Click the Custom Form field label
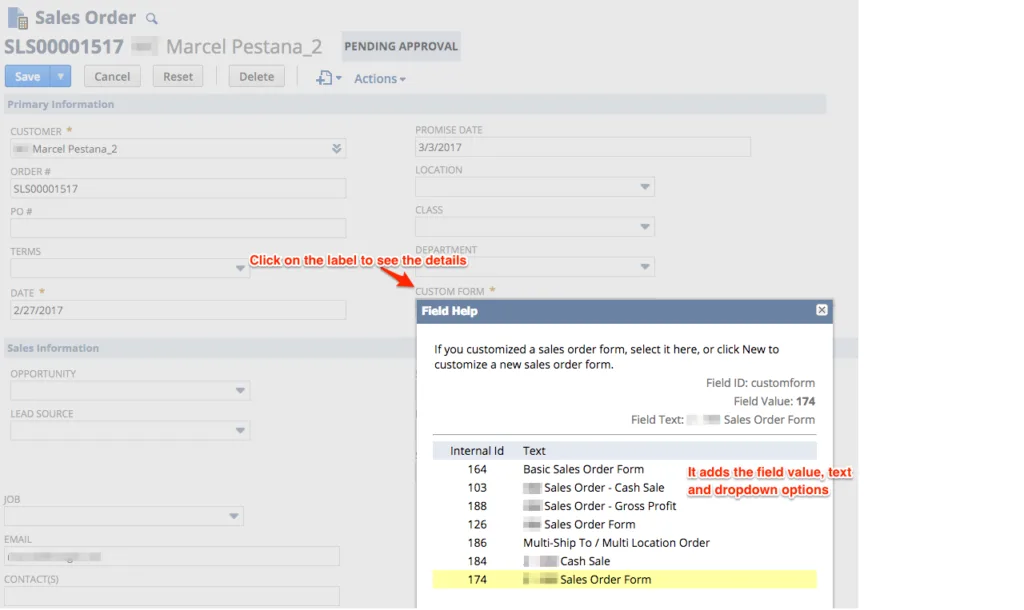 [x=450, y=291]
